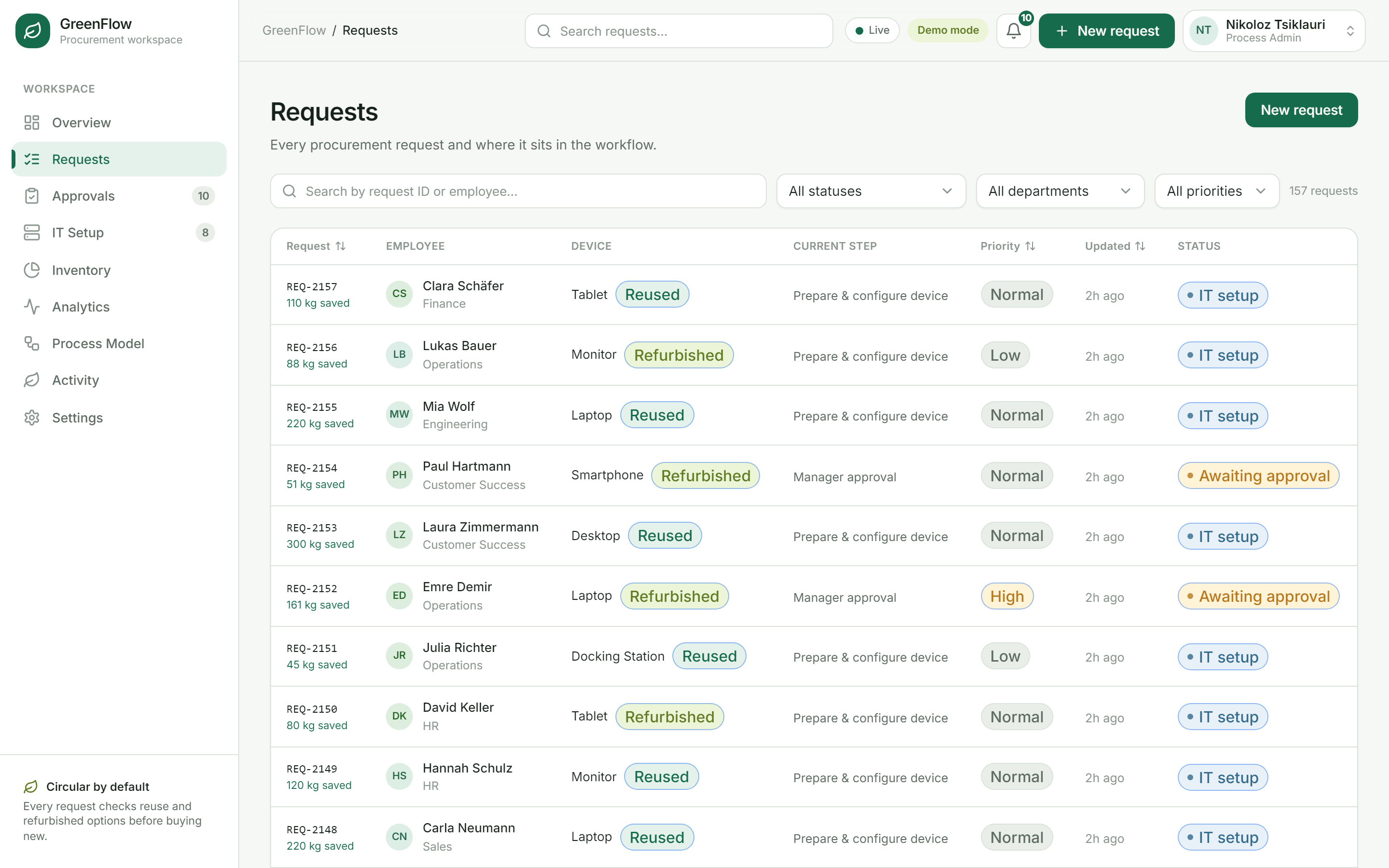Screen dimensions: 1389x868
Task: Go to IT Setup in sidebar
Action: coord(119,232)
